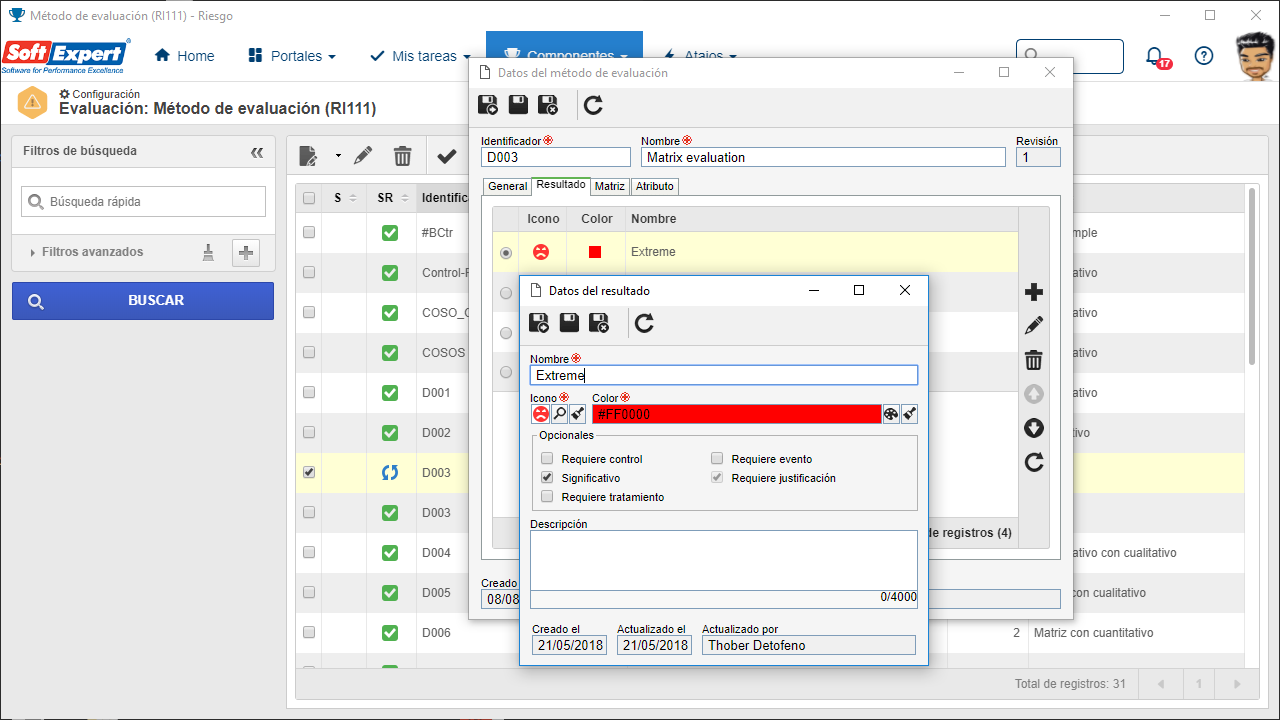Image resolution: width=1280 pixels, height=720 pixels.
Task: Click save and close icon in método de evaluación dialog
Action: point(548,105)
